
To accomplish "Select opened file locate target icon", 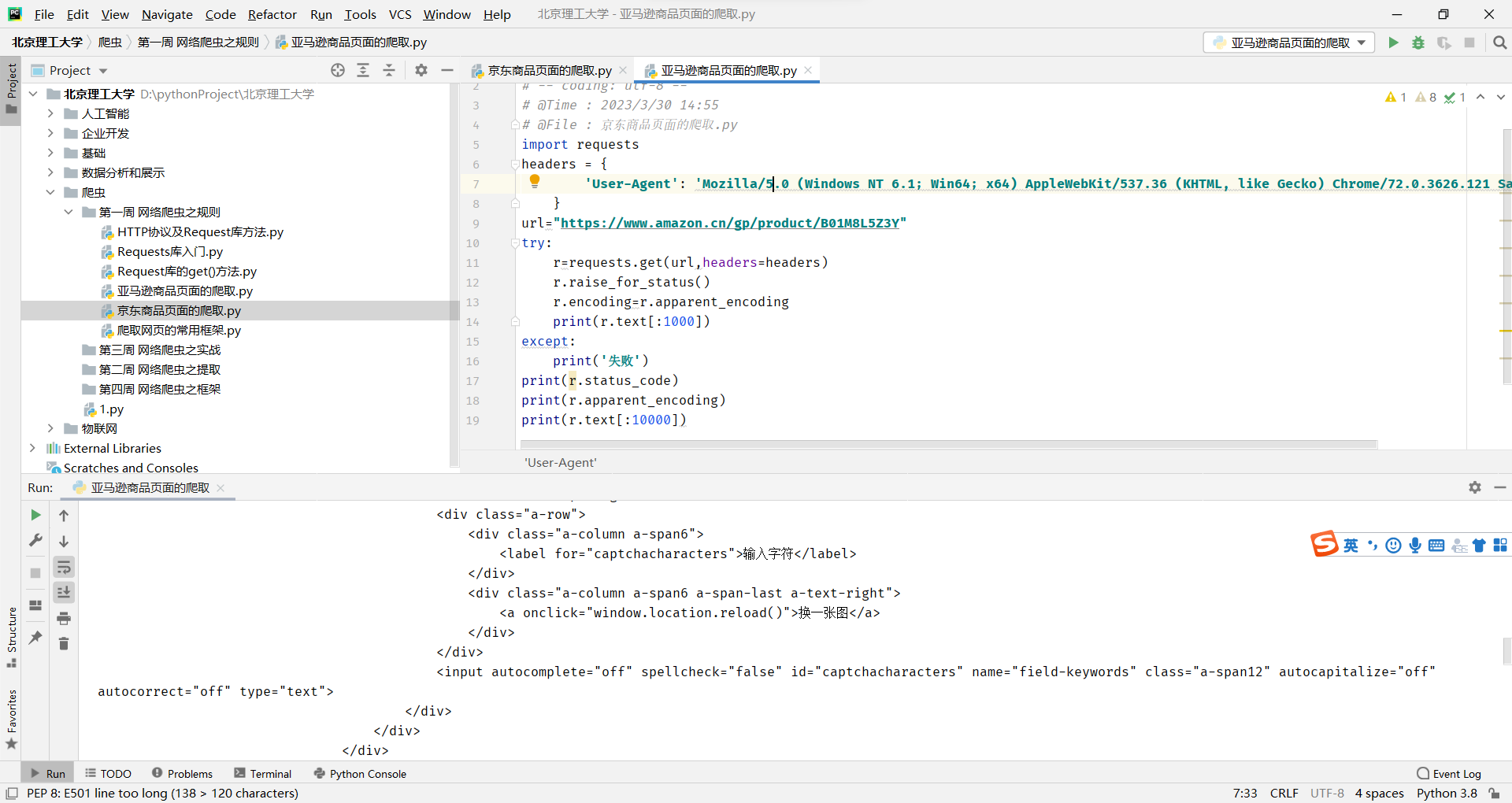I will (338, 70).
